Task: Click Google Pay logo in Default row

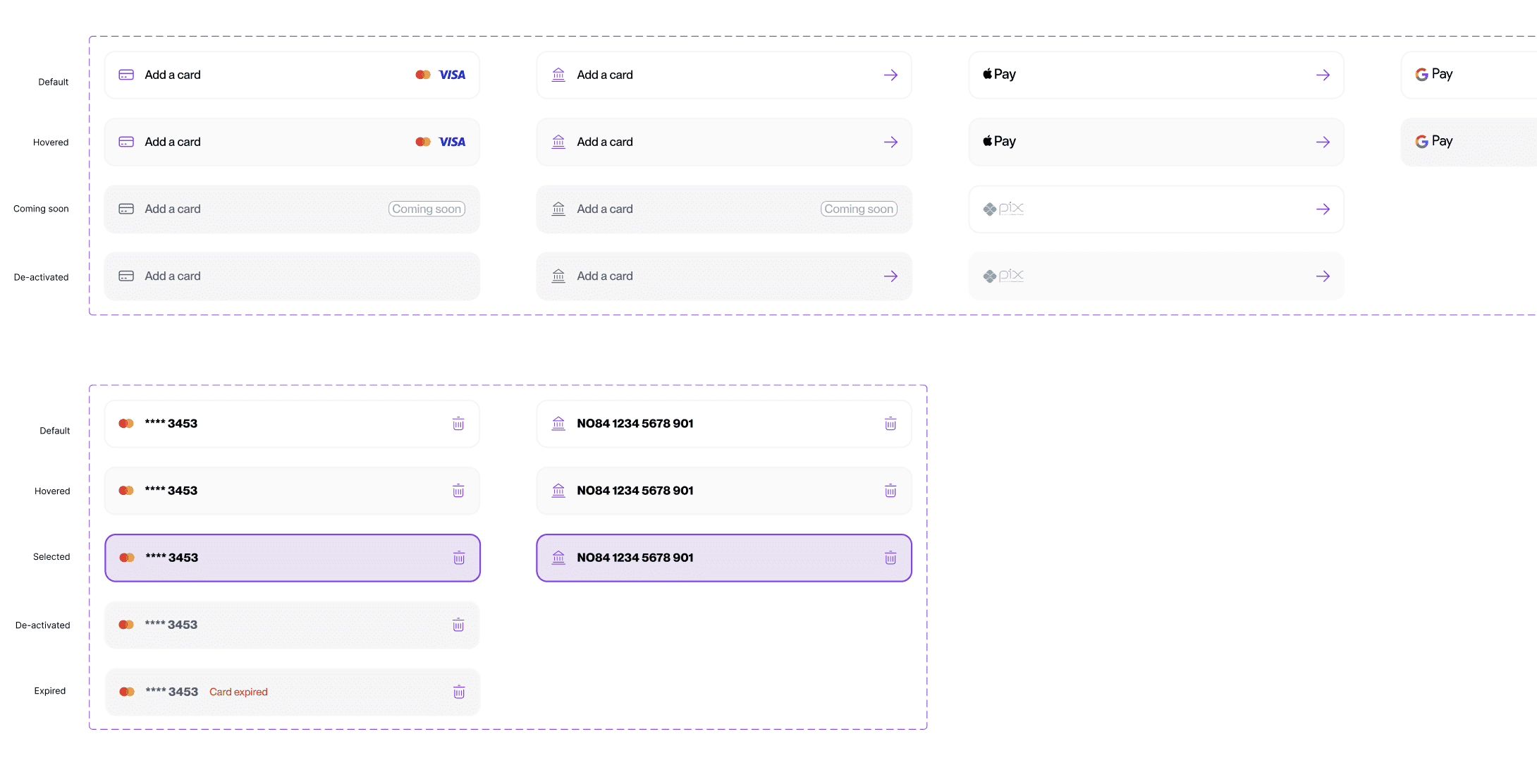Action: click(1434, 74)
